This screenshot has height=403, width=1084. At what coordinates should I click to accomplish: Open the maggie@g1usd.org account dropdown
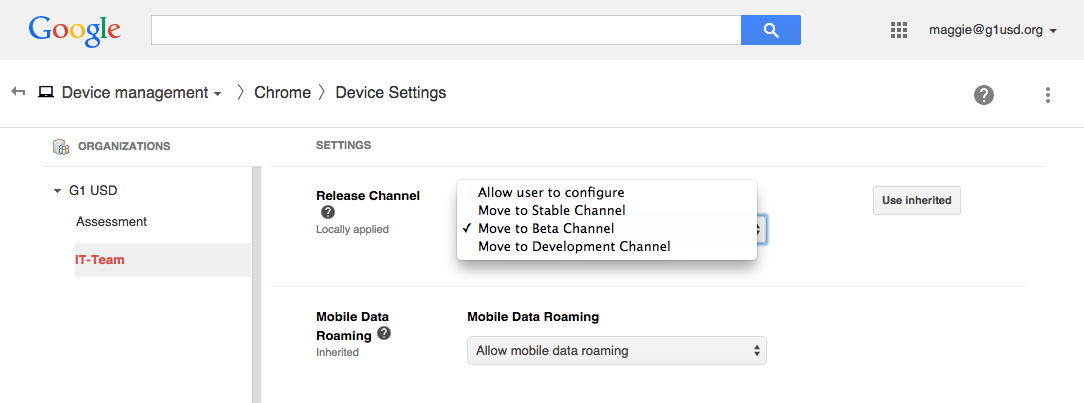(x=993, y=31)
